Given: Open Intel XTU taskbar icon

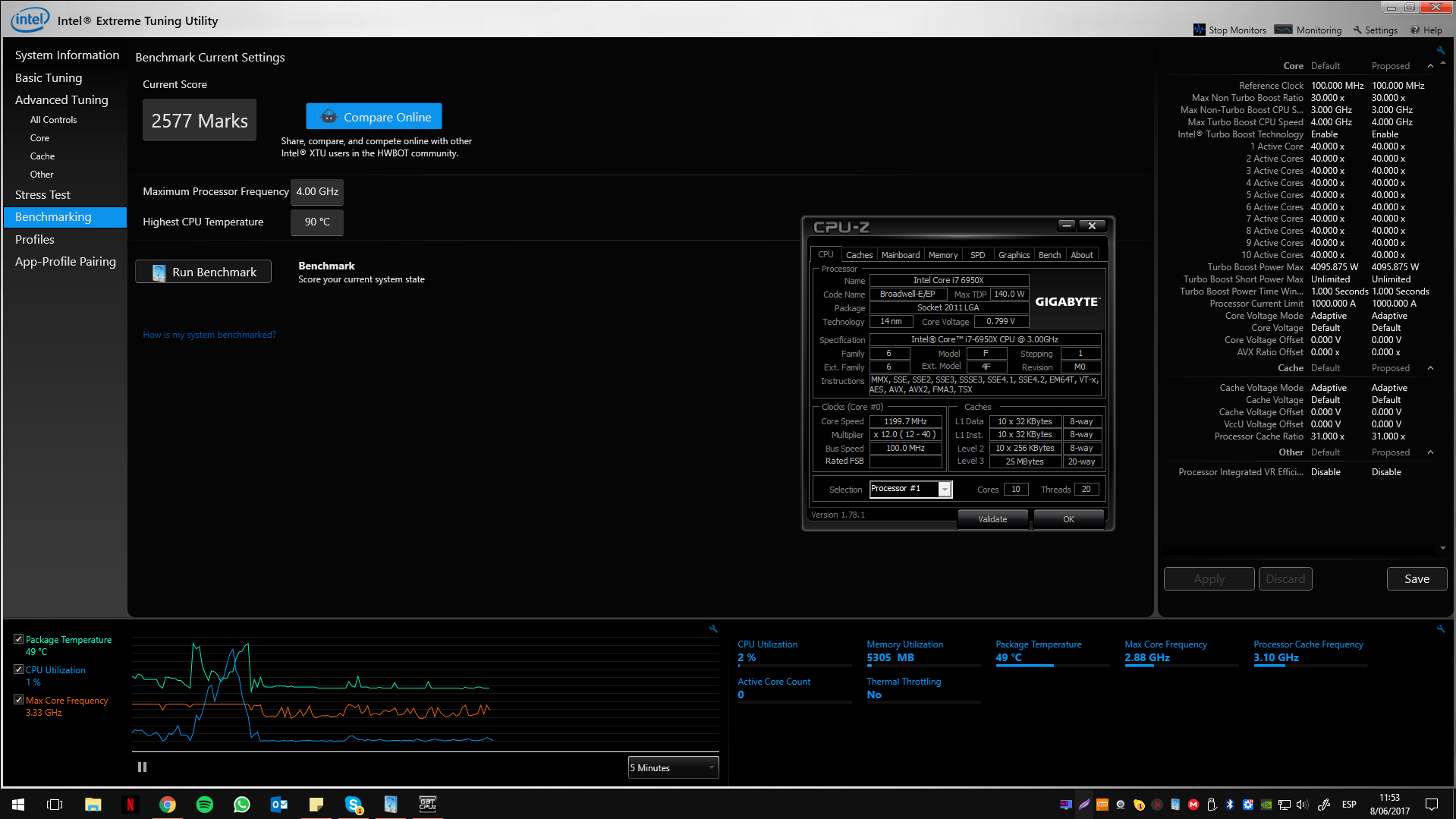Looking at the screenshot, I should (390, 804).
